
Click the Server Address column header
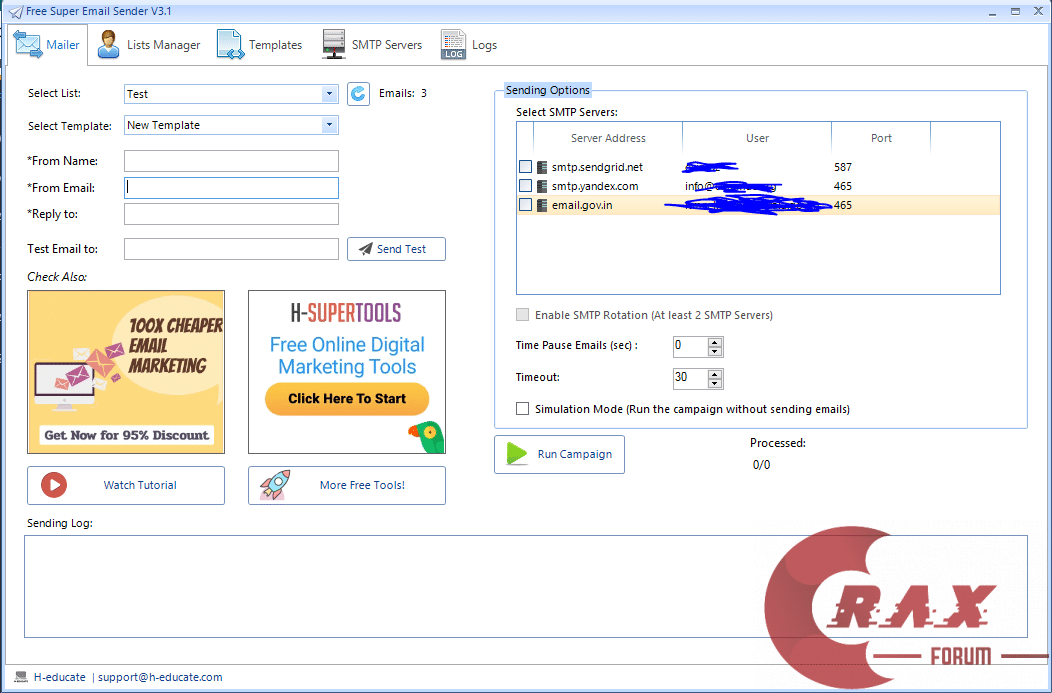[x=608, y=138]
